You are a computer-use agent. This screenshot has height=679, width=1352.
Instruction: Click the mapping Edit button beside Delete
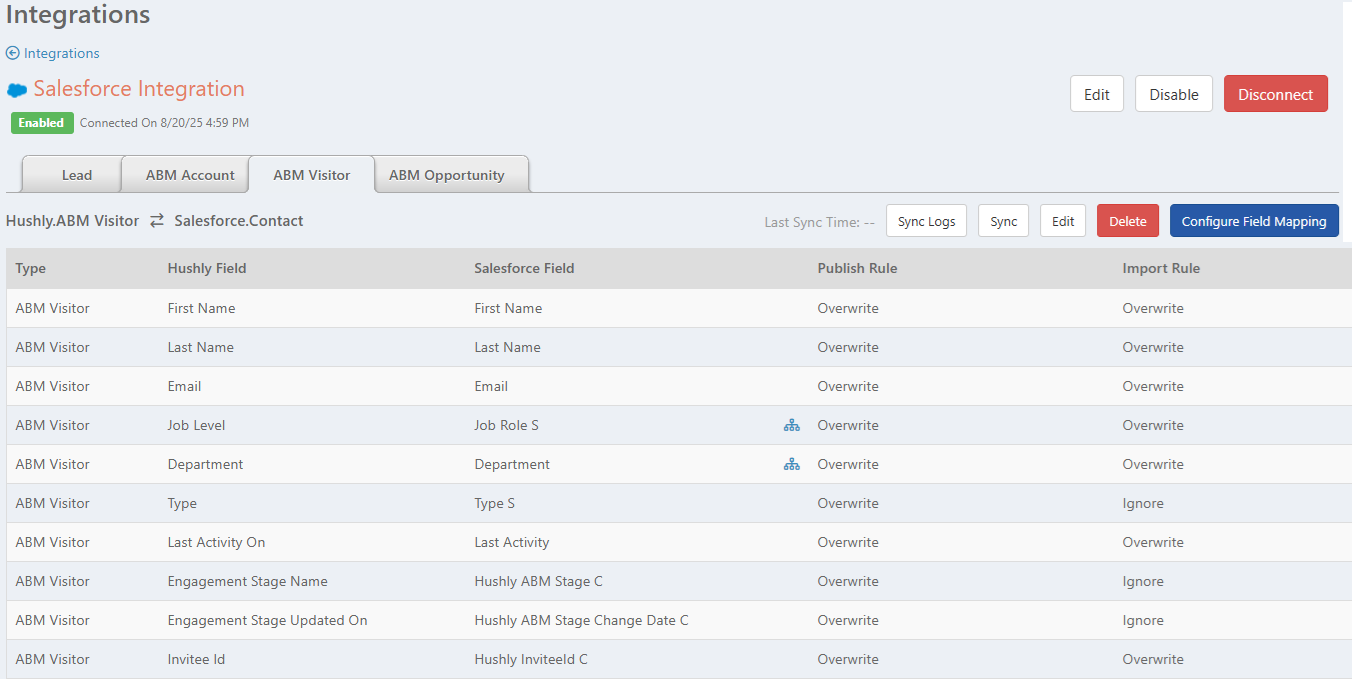click(1063, 221)
